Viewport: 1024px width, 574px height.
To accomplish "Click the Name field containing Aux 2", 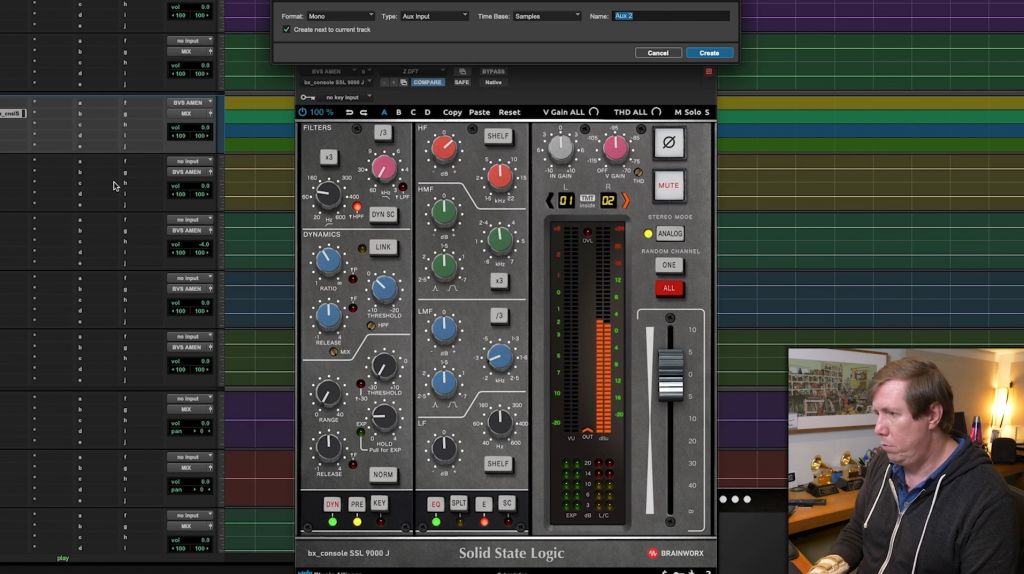I will point(671,16).
